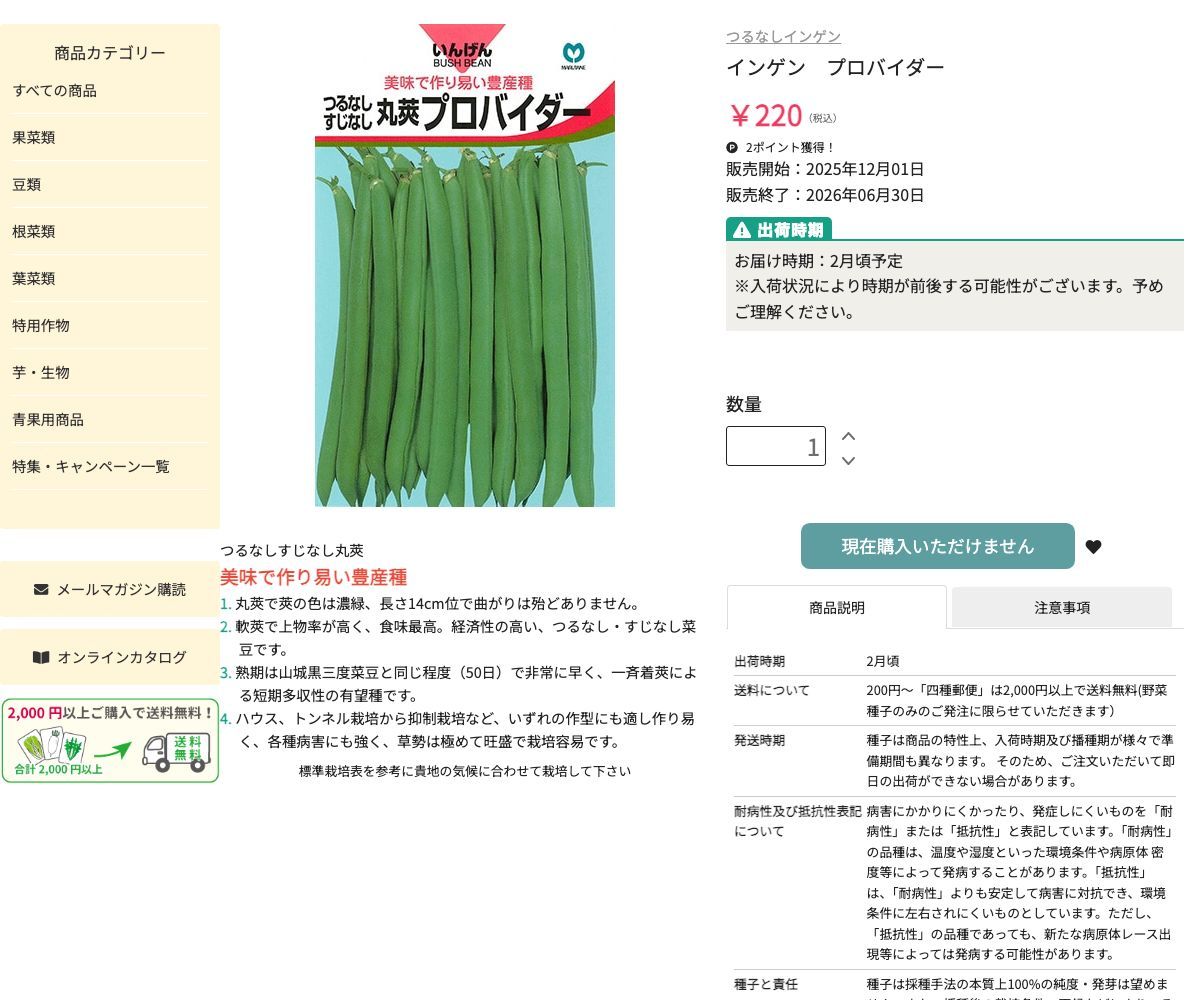Click the heart favorite icon
The width and height of the screenshot is (1200, 1000).
tap(1093, 547)
